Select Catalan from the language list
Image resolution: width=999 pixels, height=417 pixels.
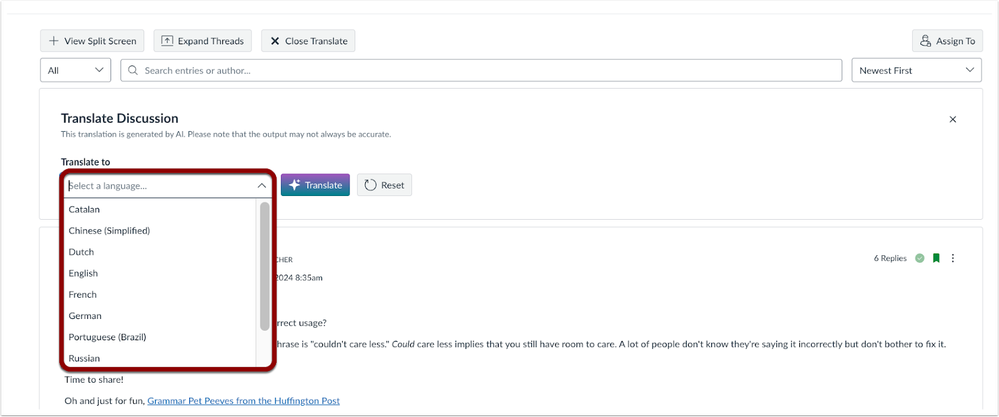point(84,209)
